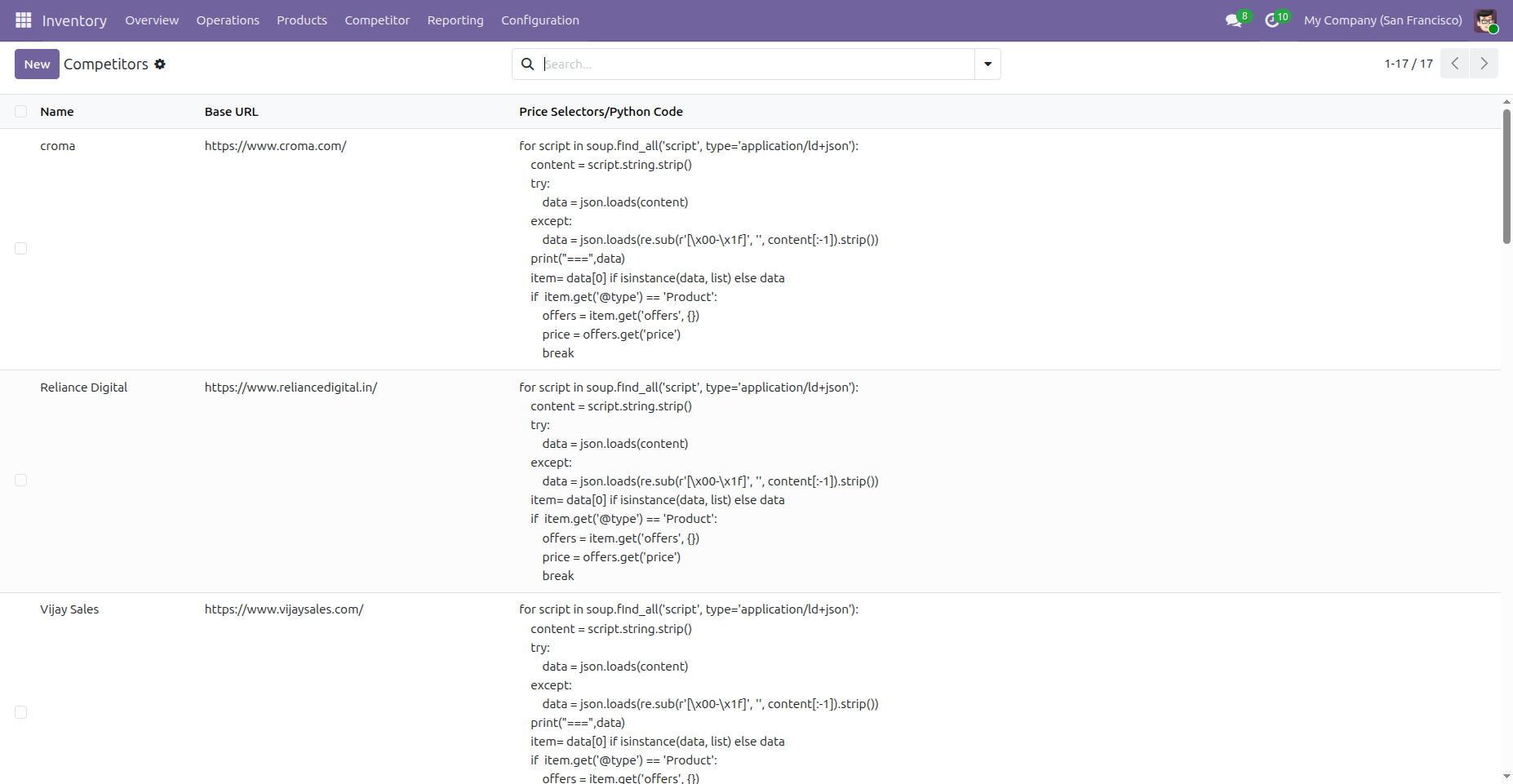
Task: Click the scrollbar down arrow
Action: (x=1506, y=777)
